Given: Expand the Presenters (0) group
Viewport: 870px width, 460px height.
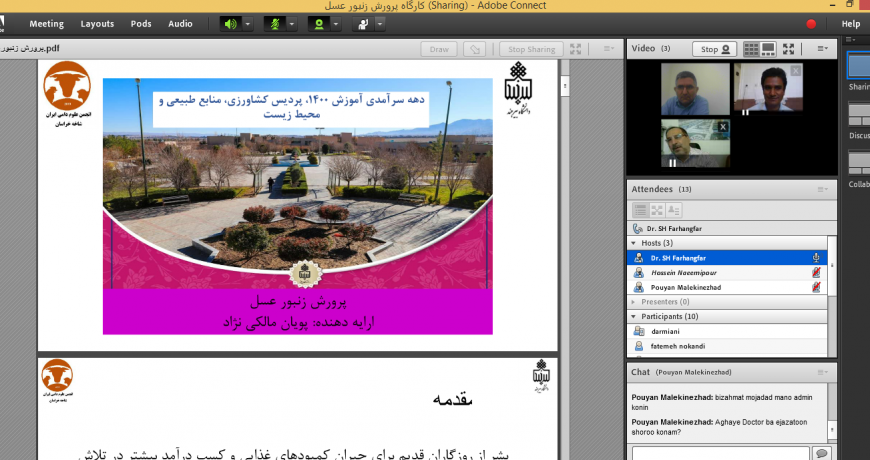Looking at the screenshot, I should coord(634,302).
